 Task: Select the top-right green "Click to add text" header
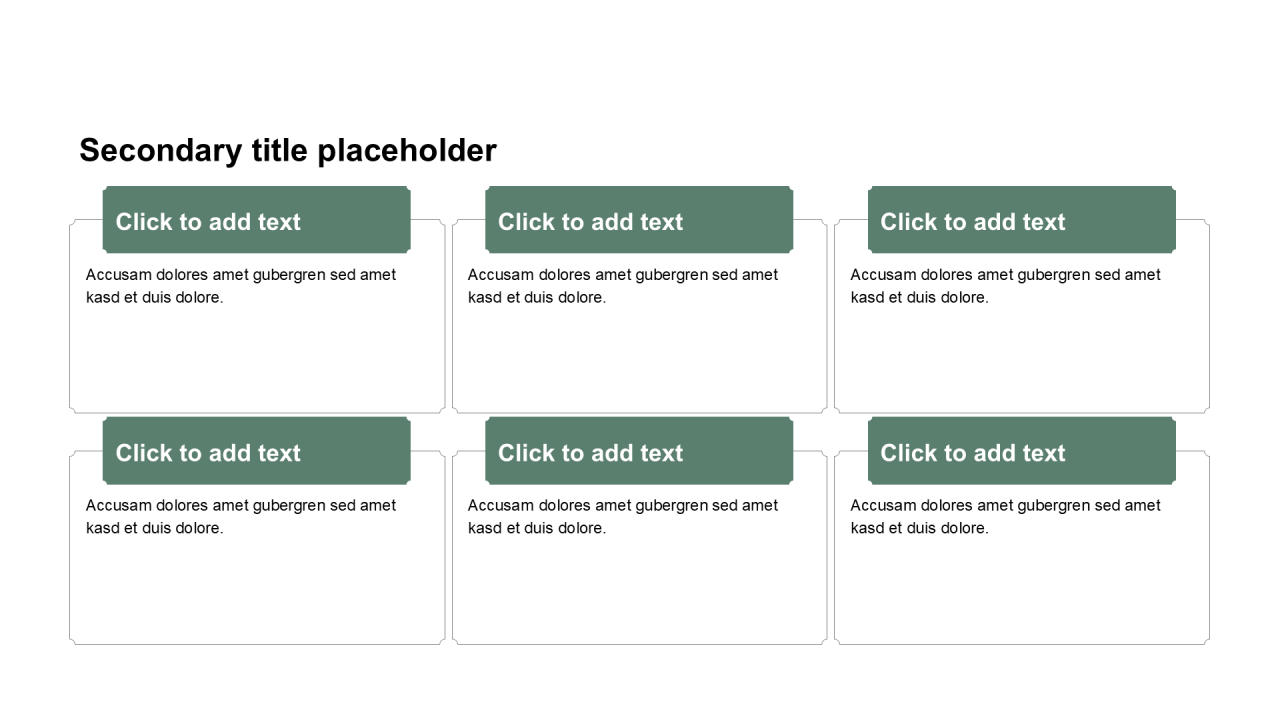coord(1021,221)
